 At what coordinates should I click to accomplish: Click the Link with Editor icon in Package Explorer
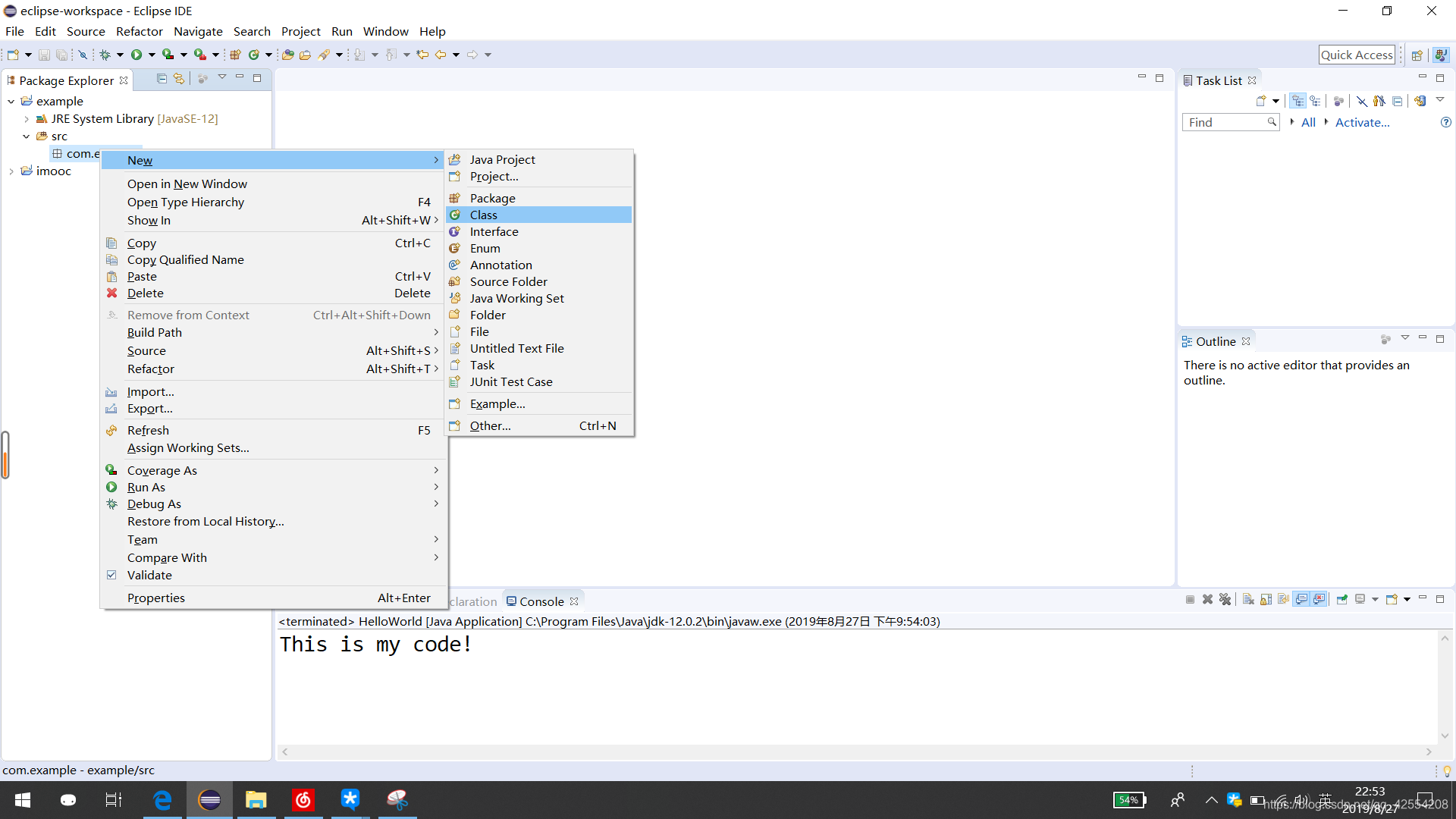(x=179, y=78)
